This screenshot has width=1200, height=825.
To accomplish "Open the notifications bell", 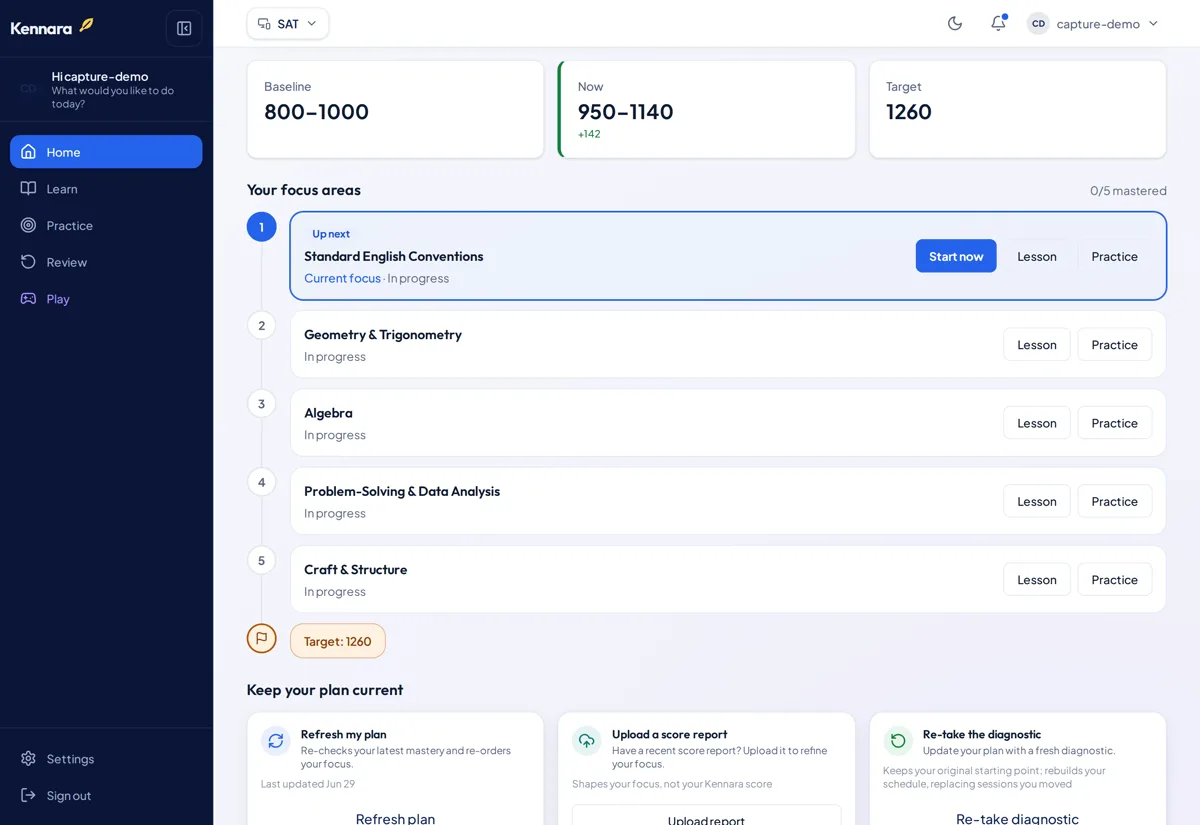I will (x=998, y=23).
